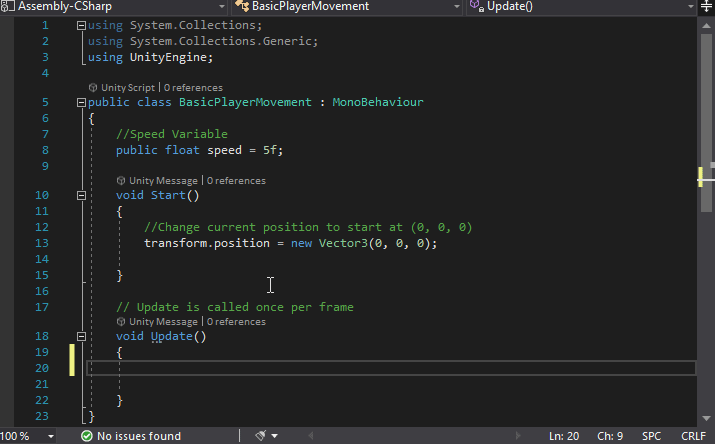Click the SPC indentation indicator
Screen dimensions: 715x444
click(651, 436)
